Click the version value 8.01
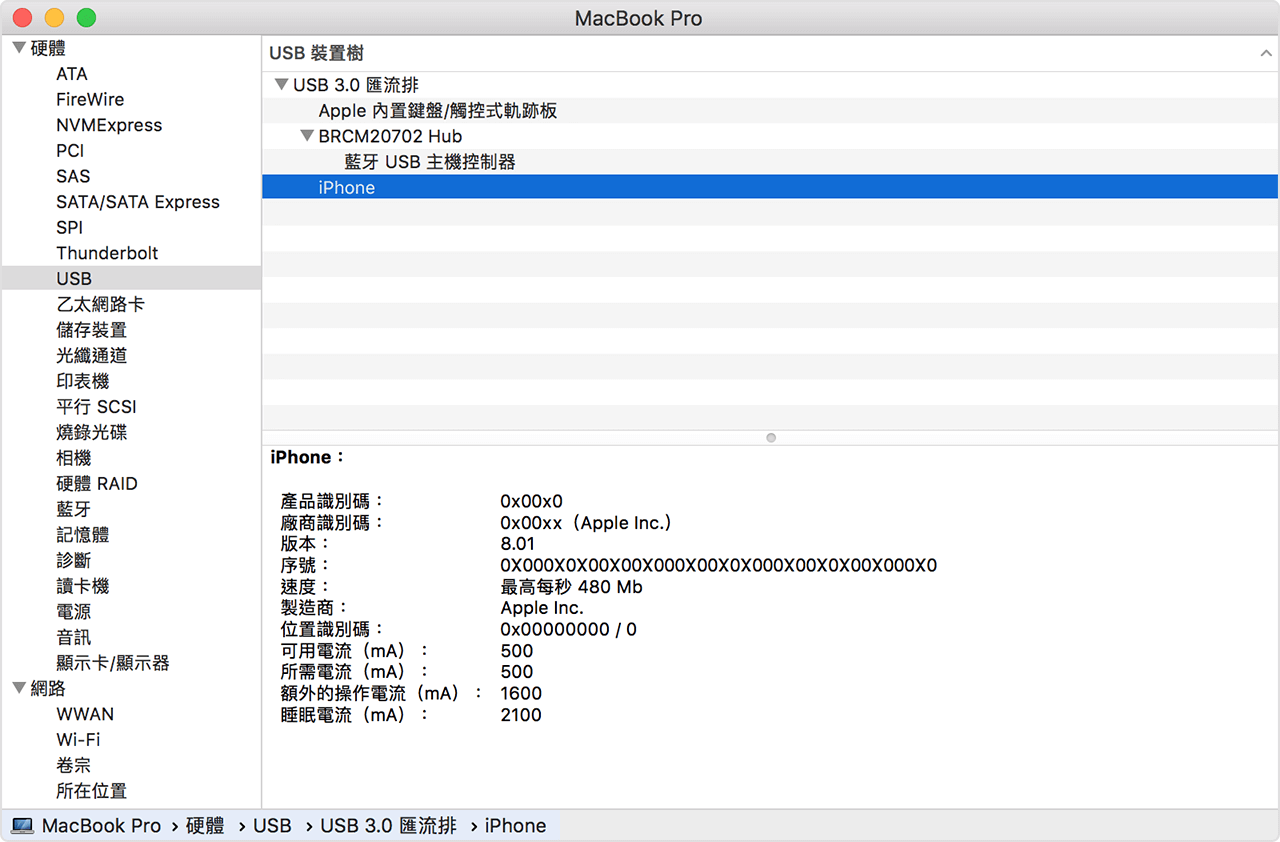Screen dimensions: 1280x842 click(x=517, y=544)
